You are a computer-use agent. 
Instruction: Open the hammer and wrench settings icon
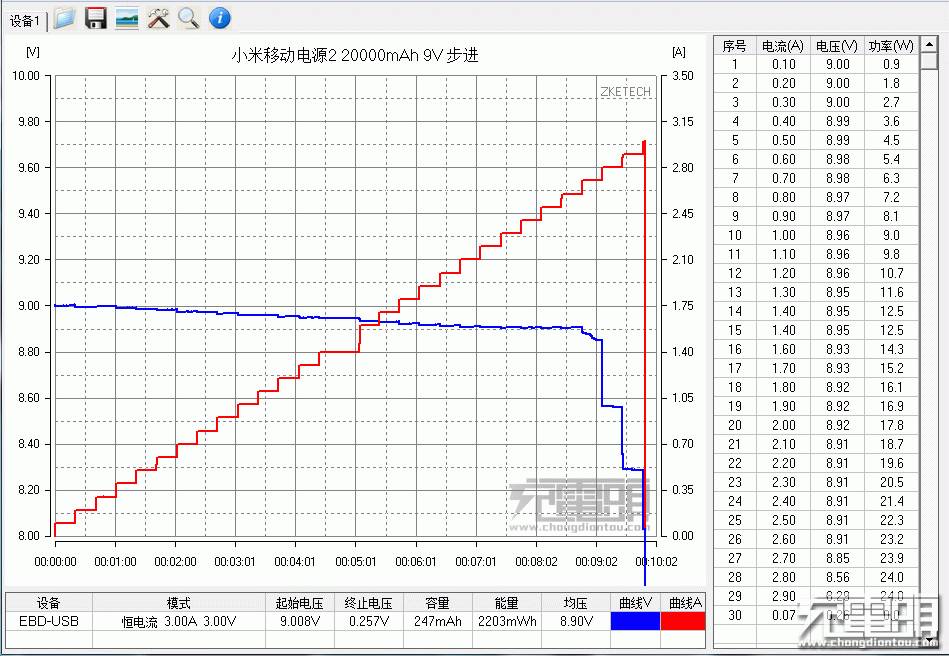159,18
